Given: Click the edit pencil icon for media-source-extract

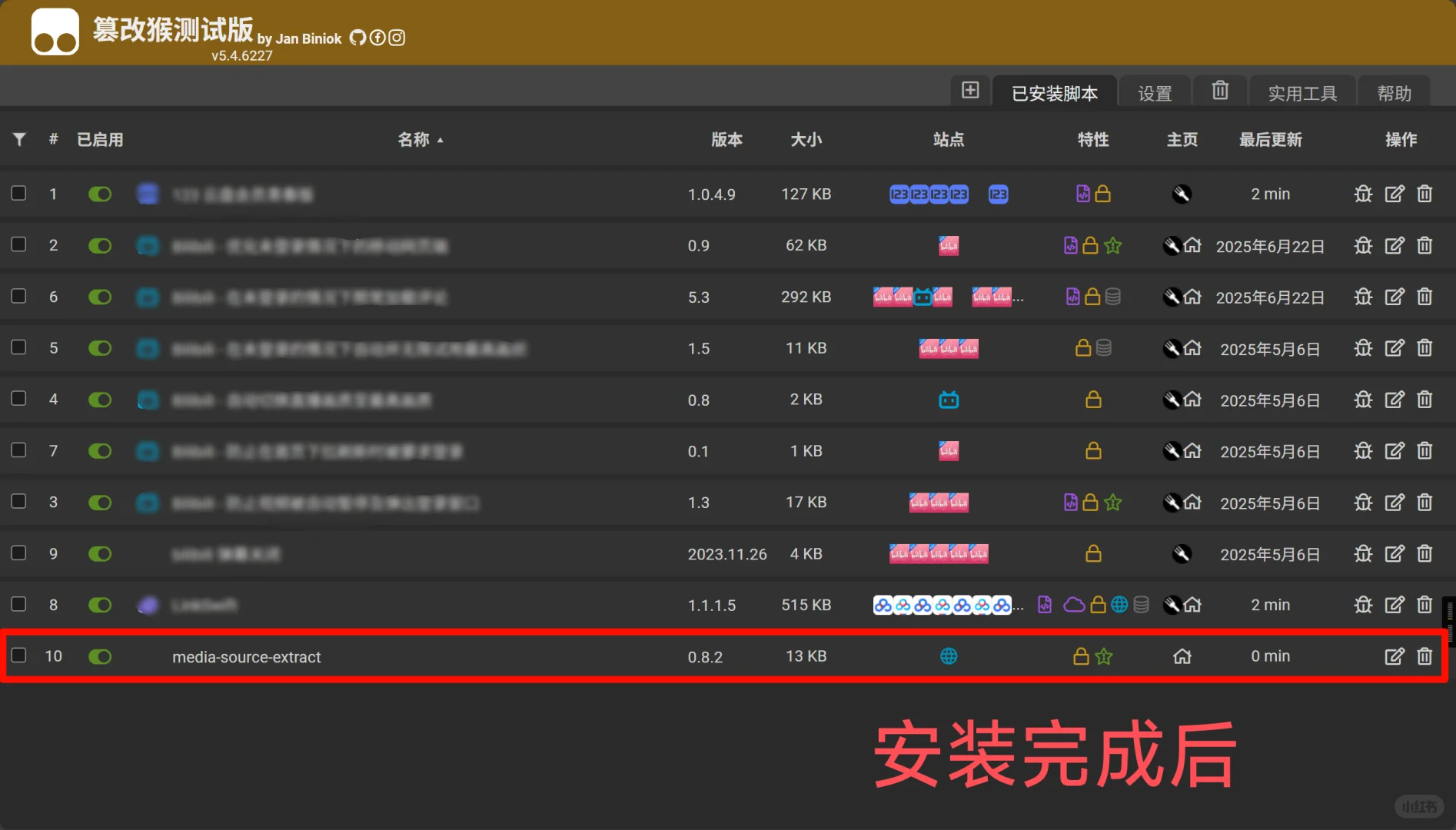Looking at the screenshot, I should (x=1395, y=656).
